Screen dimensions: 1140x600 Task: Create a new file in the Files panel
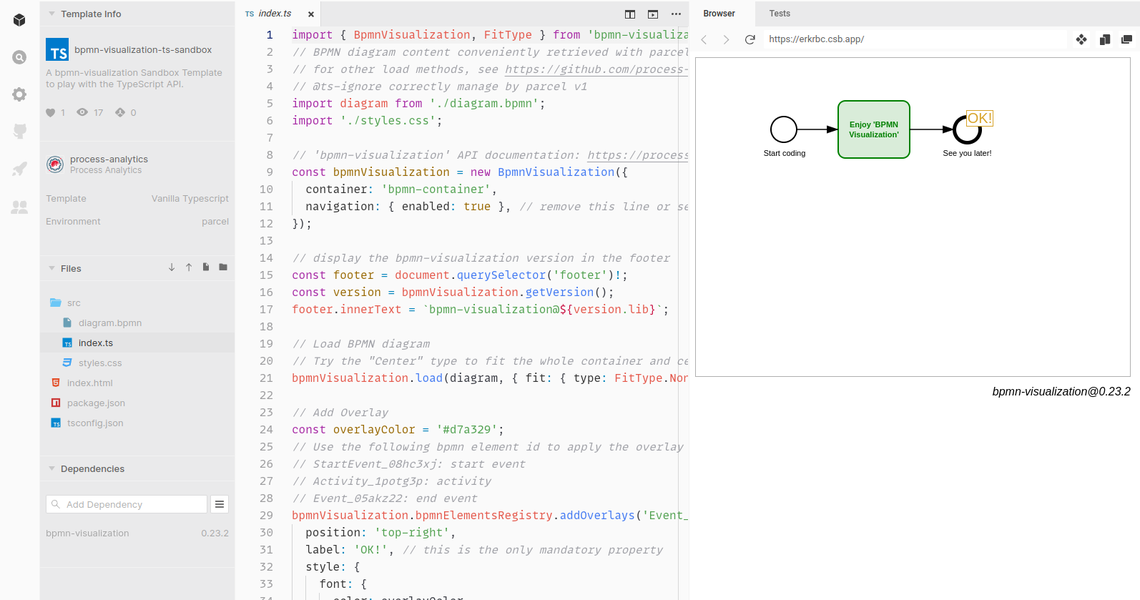[205, 267]
